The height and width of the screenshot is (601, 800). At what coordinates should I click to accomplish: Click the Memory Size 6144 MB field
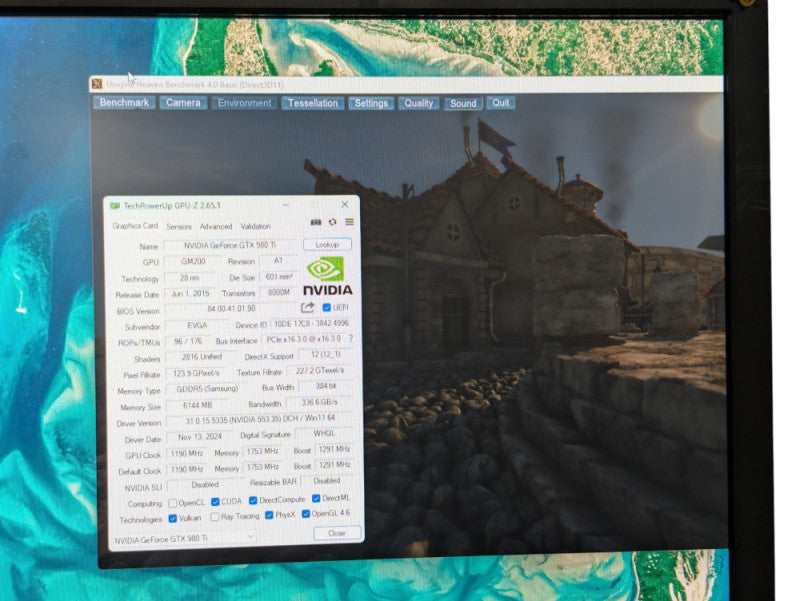click(197, 405)
